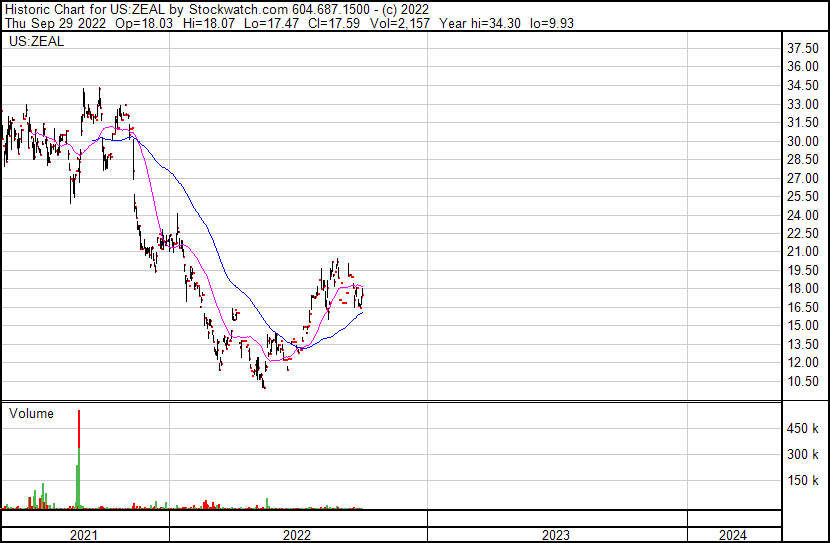Click the Volume panel label
830x543 pixels.
(31, 413)
